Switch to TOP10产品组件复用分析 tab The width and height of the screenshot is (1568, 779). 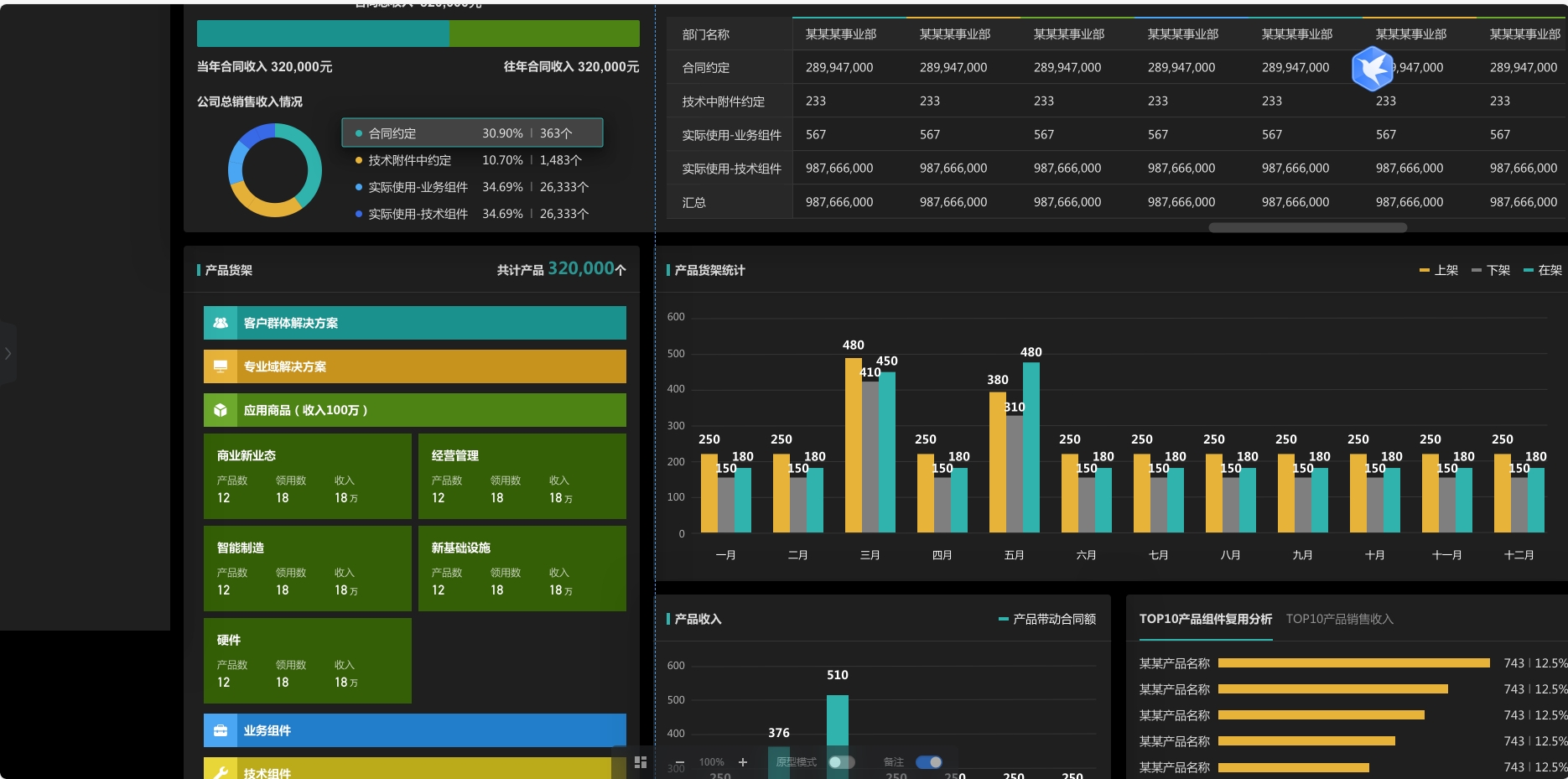(x=1206, y=619)
